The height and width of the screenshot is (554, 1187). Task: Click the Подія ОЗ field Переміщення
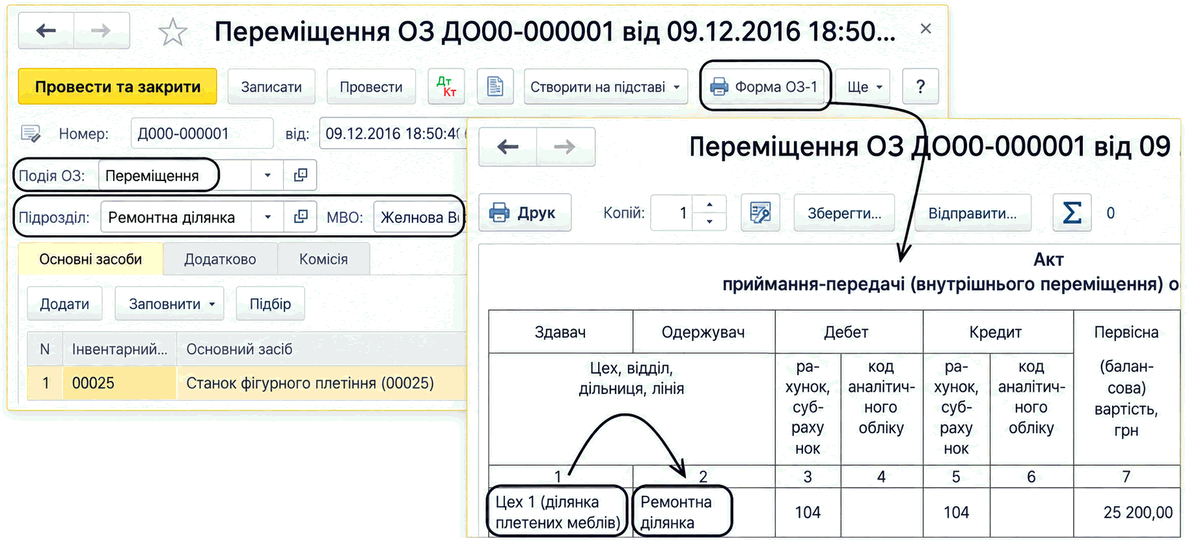coord(175,176)
